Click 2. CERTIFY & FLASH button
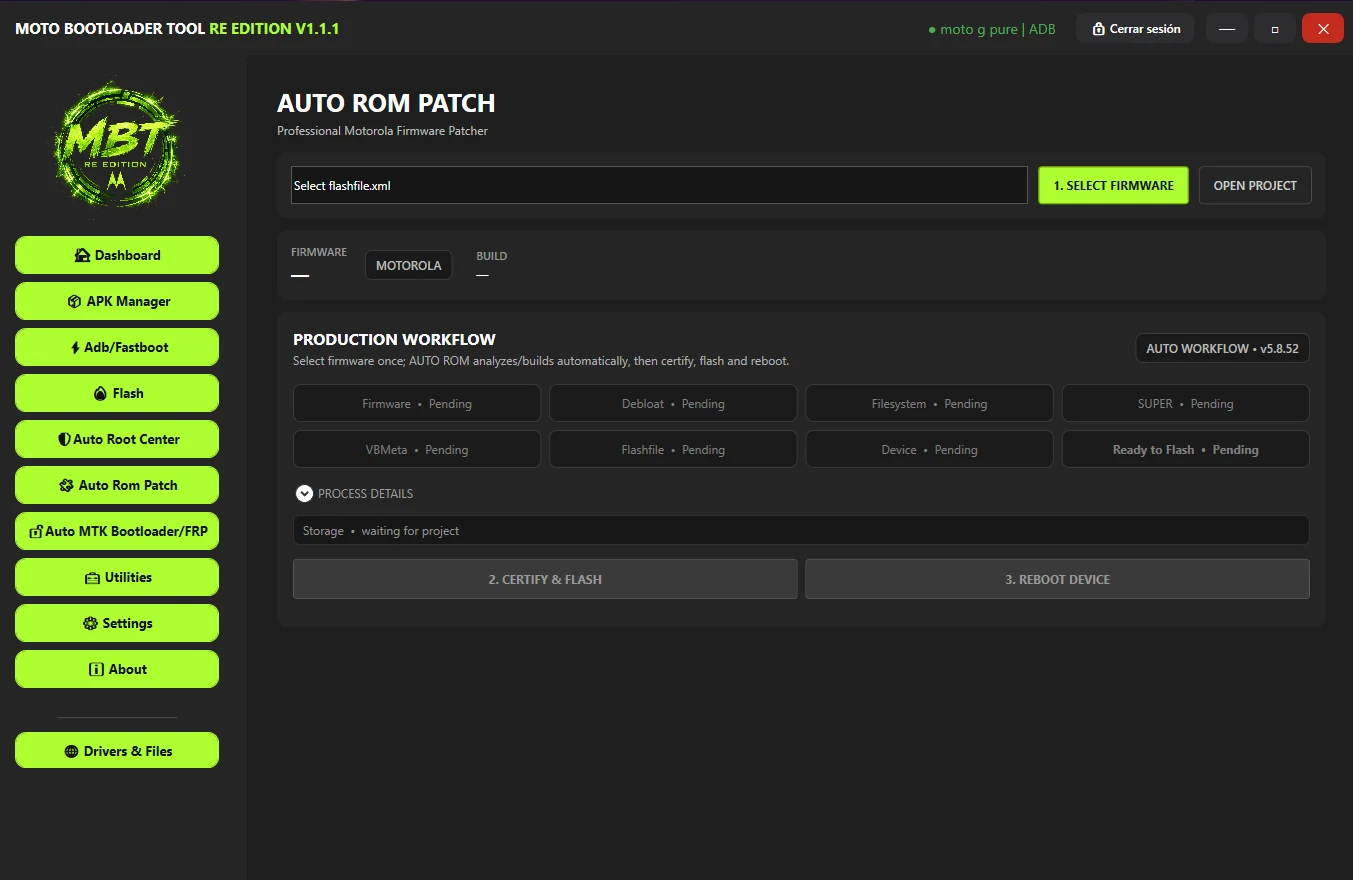The width and height of the screenshot is (1353, 880). tap(545, 579)
